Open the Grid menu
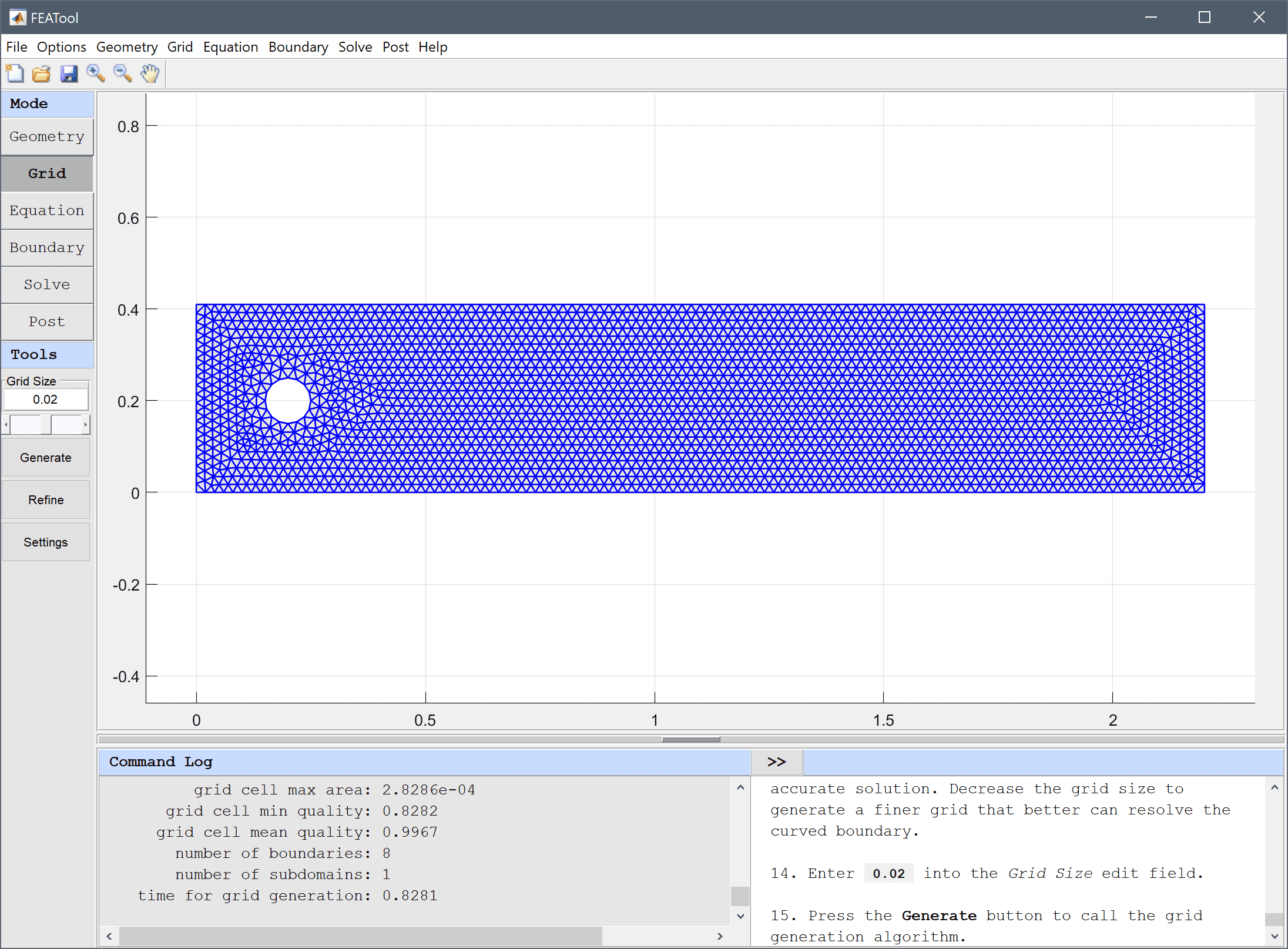Viewport: 1288px width, 949px height. coord(180,47)
